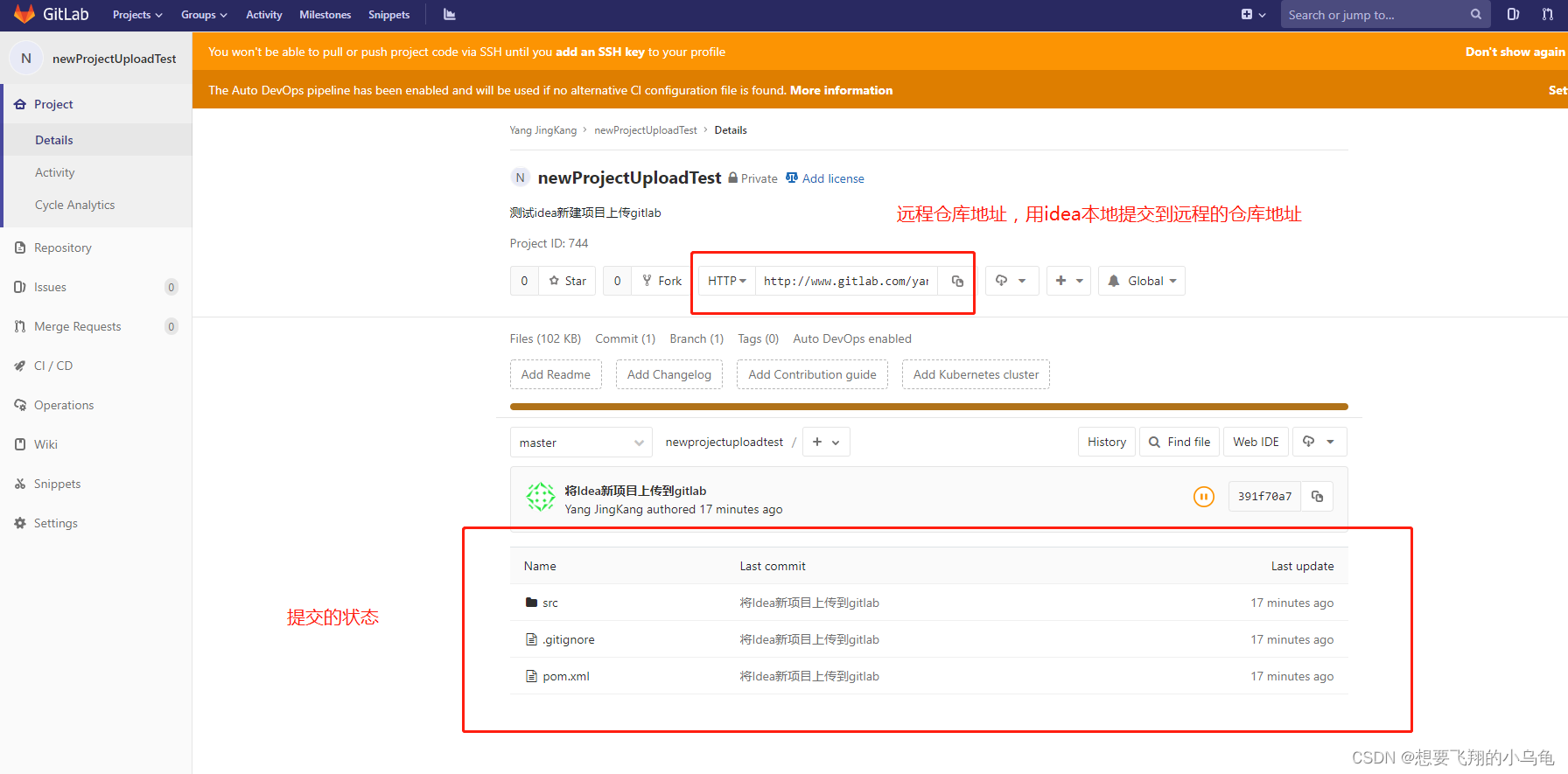Viewport: 1568px width, 774px height.
Task: Click the repository languages color bar
Action: coord(928,407)
